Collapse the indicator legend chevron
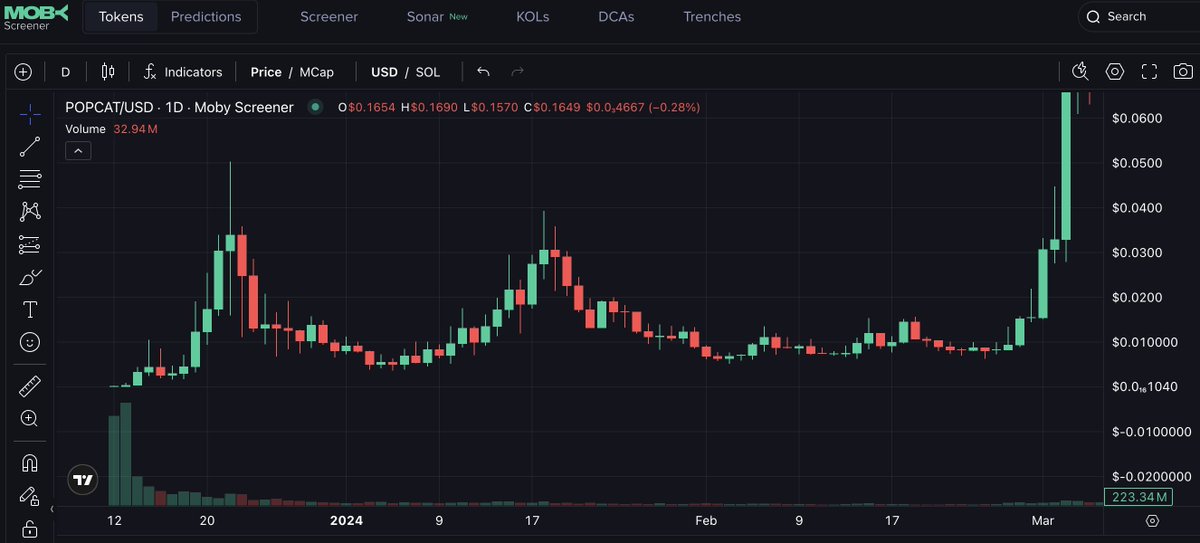Image resolution: width=1200 pixels, height=543 pixels. pyautogui.click(x=78, y=151)
